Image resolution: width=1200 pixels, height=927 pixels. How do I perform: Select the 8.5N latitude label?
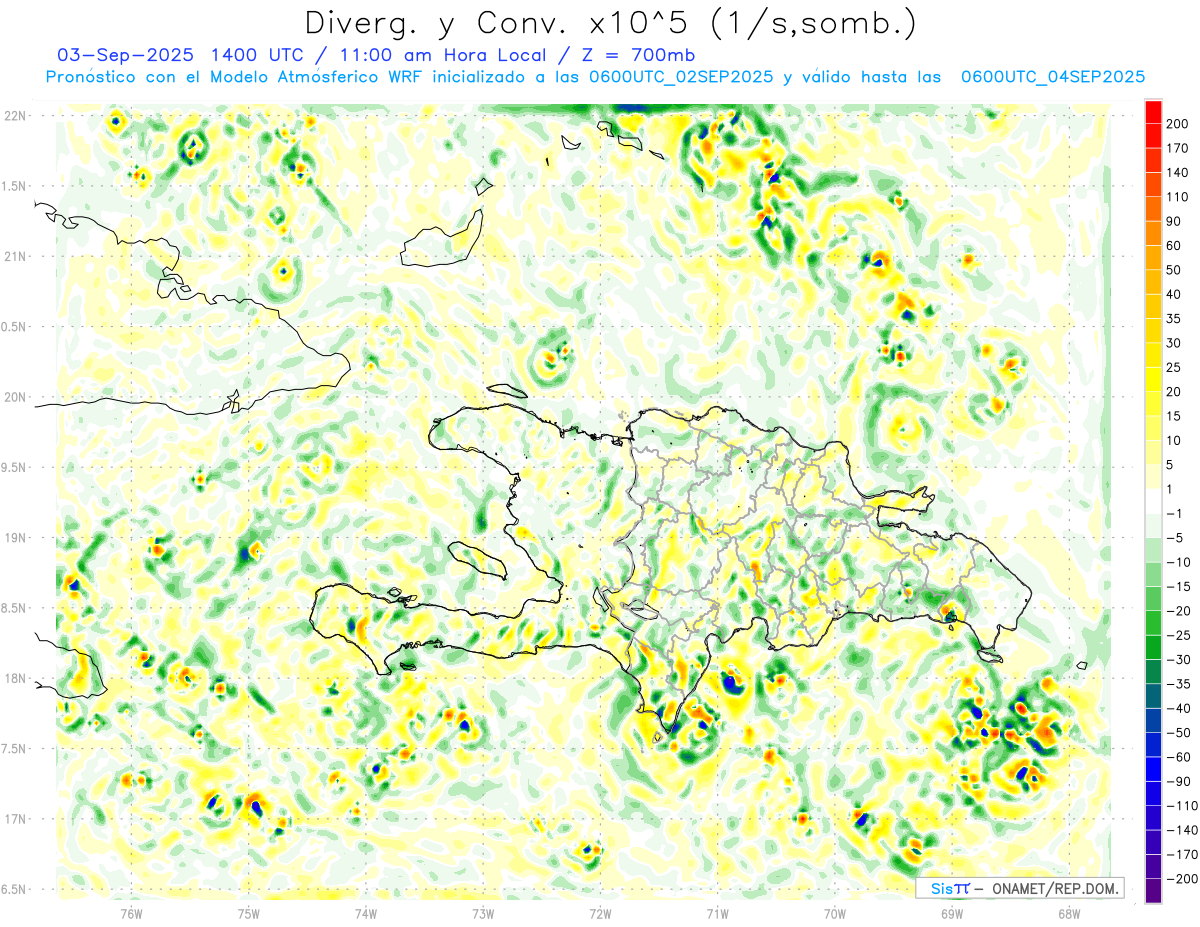14,608
